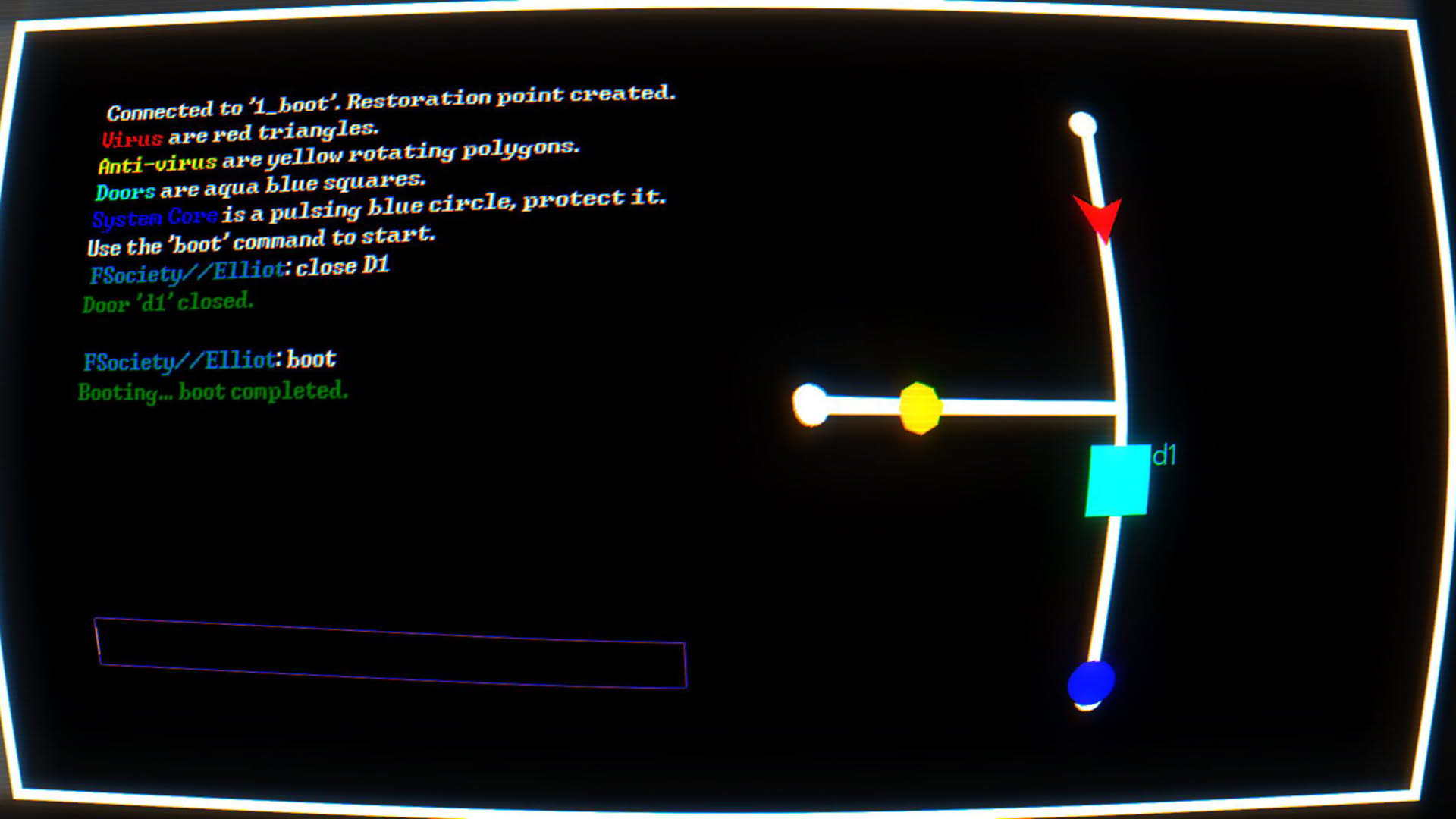The image size is (1456, 819).
Task: Click the aqua d1 door square
Action: point(1118,480)
